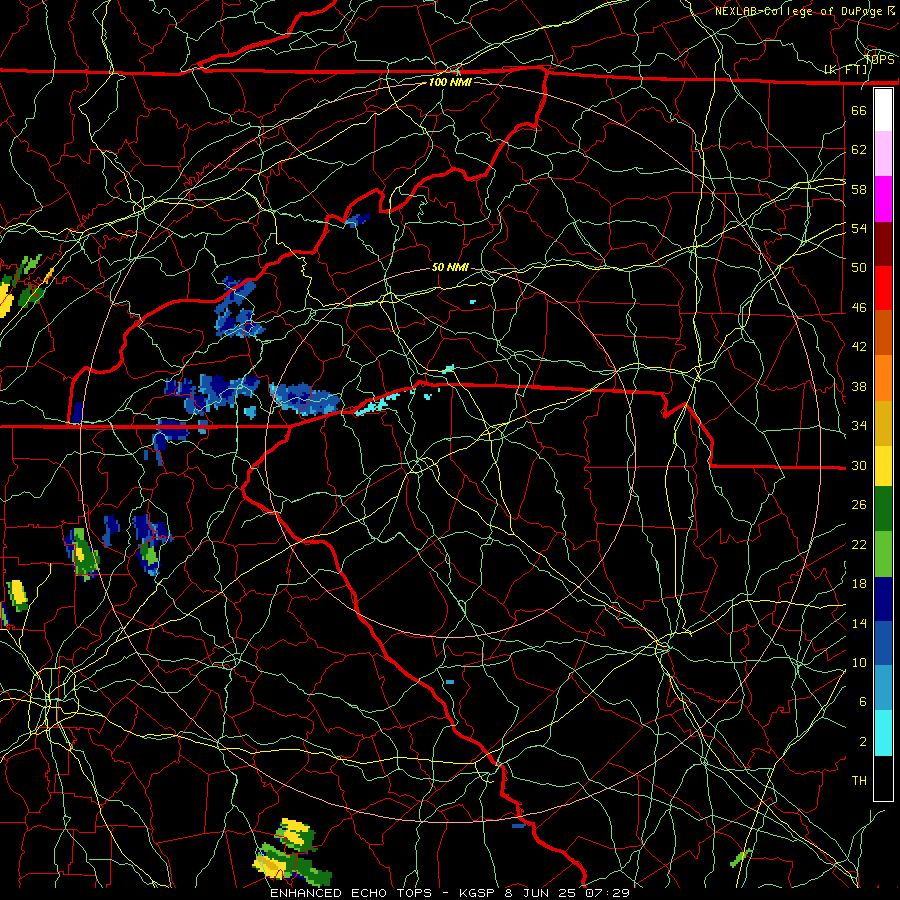
Task: Click the white 66 kft color swatch
Action: (883, 110)
